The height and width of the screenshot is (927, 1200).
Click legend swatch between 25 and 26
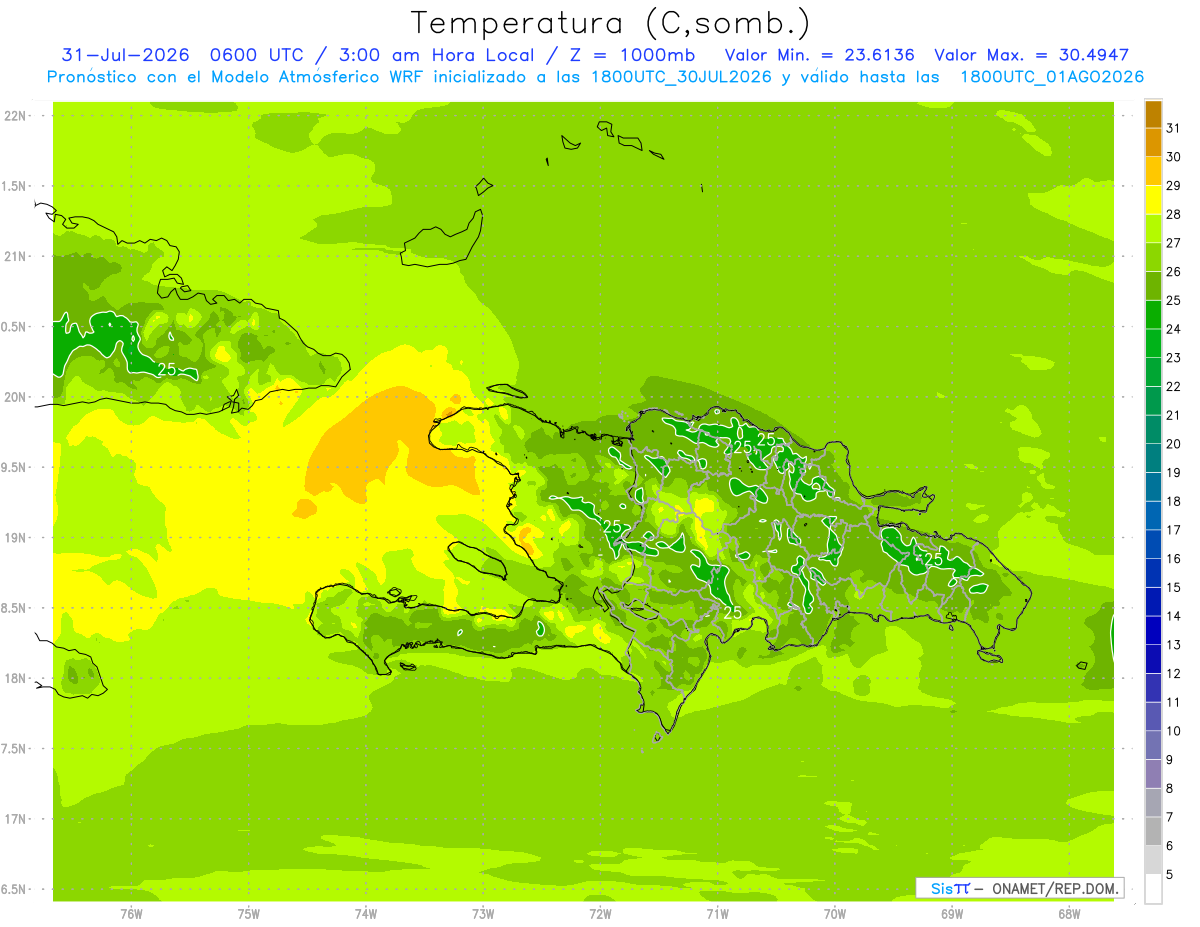1153,286
